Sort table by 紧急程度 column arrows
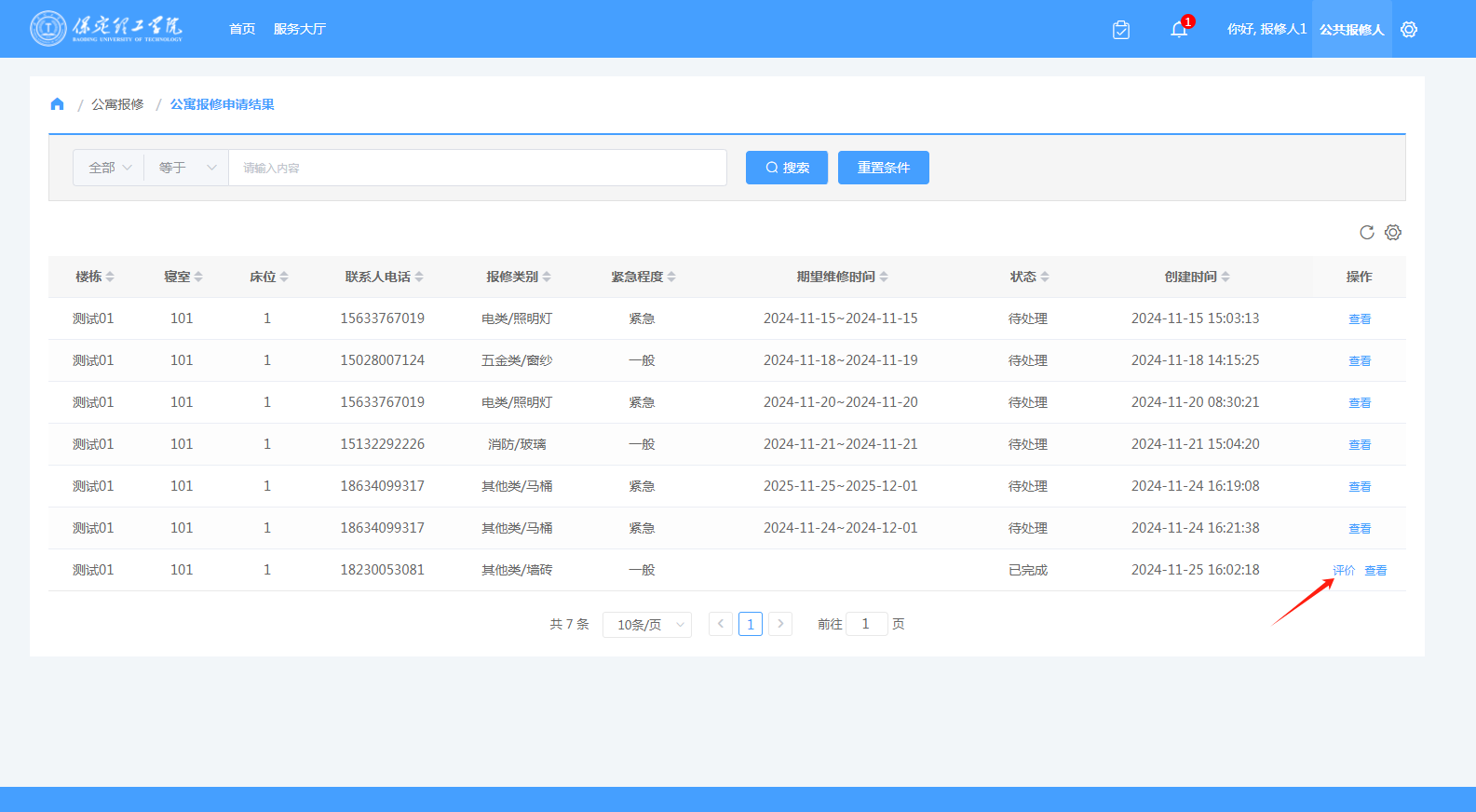The height and width of the screenshot is (812, 1476). coord(671,277)
